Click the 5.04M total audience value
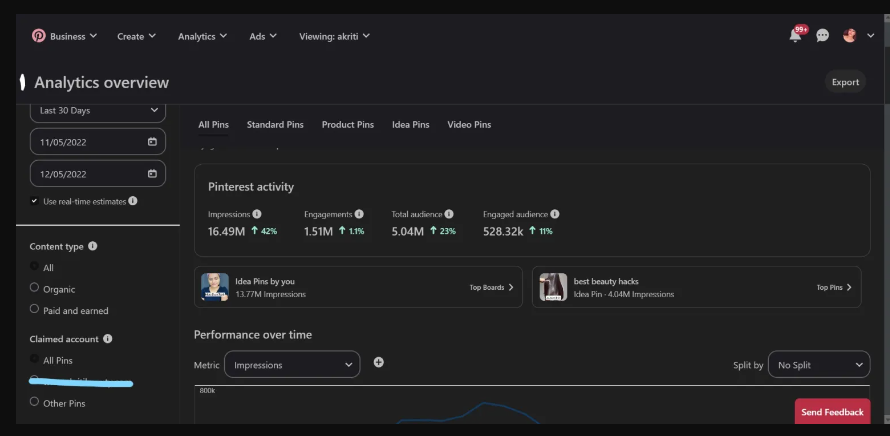Viewport: 890px width, 436px height. [x=408, y=231]
